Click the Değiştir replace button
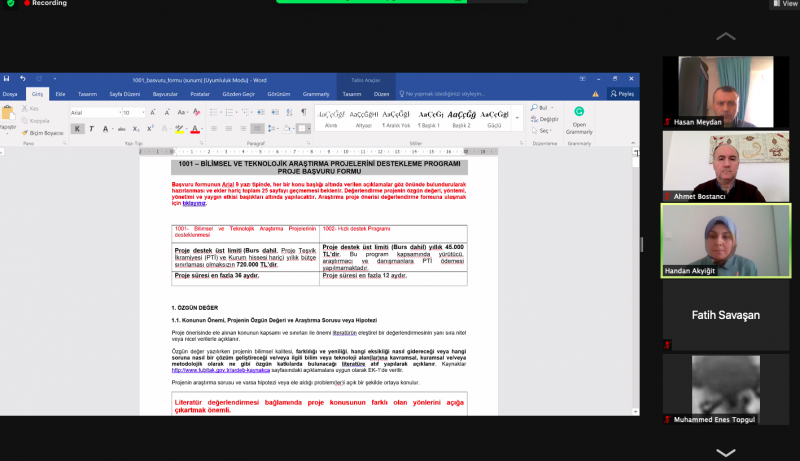Image resolution: width=800 pixels, height=461 pixels. (548, 118)
